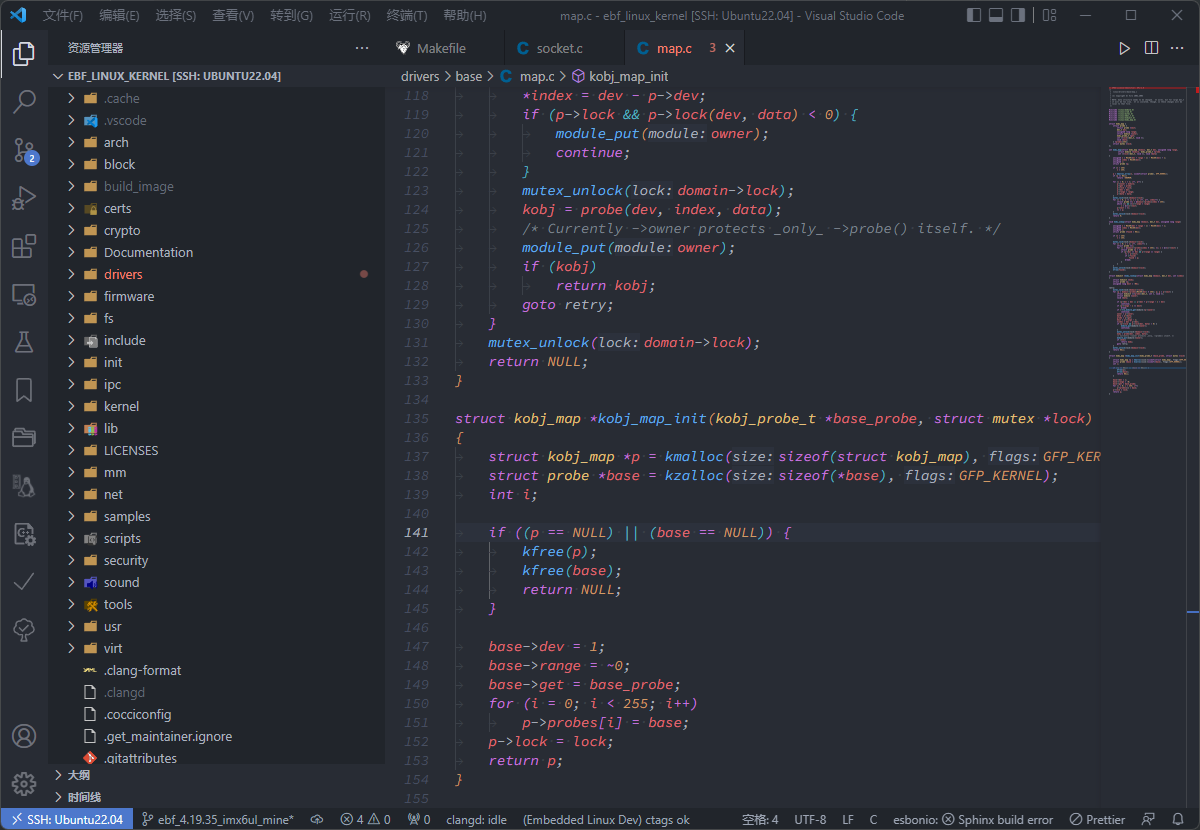
Task: Open the Accounts icon in activity bar
Action: (x=24, y=736)
